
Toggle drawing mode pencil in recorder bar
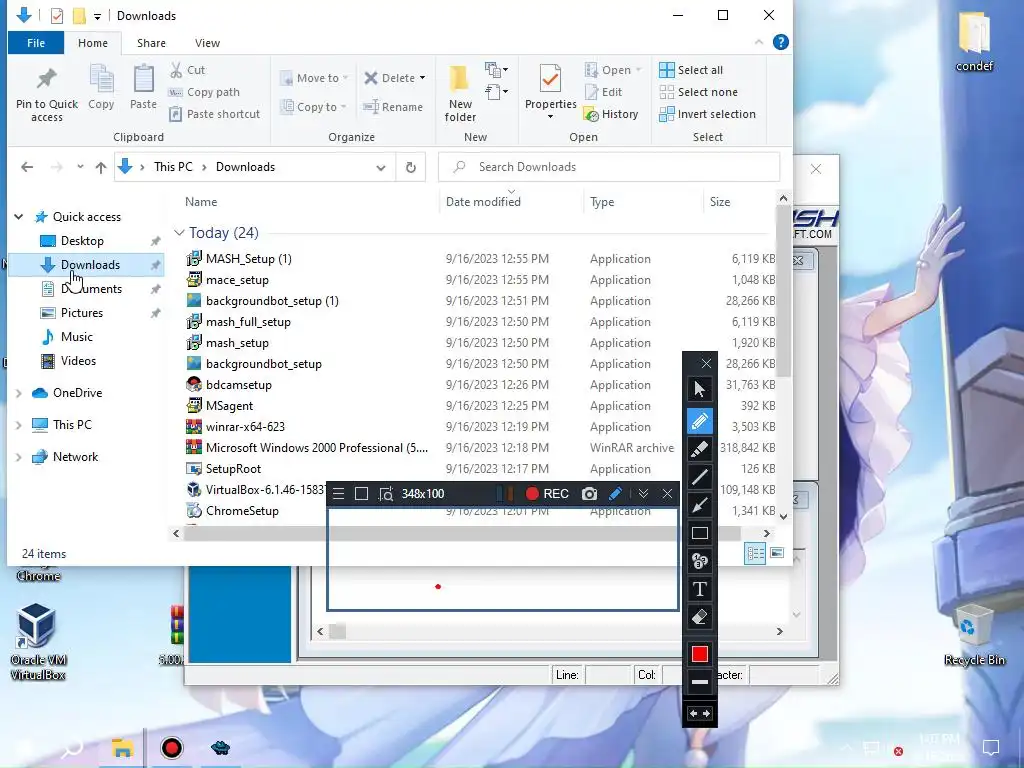[x=615, y=494]
